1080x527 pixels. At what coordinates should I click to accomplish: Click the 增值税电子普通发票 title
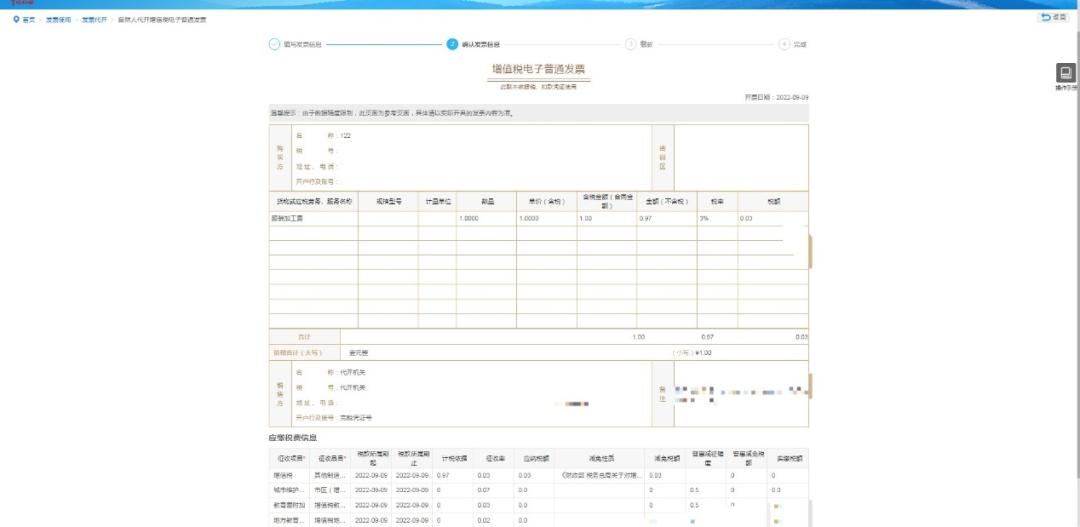539,69
